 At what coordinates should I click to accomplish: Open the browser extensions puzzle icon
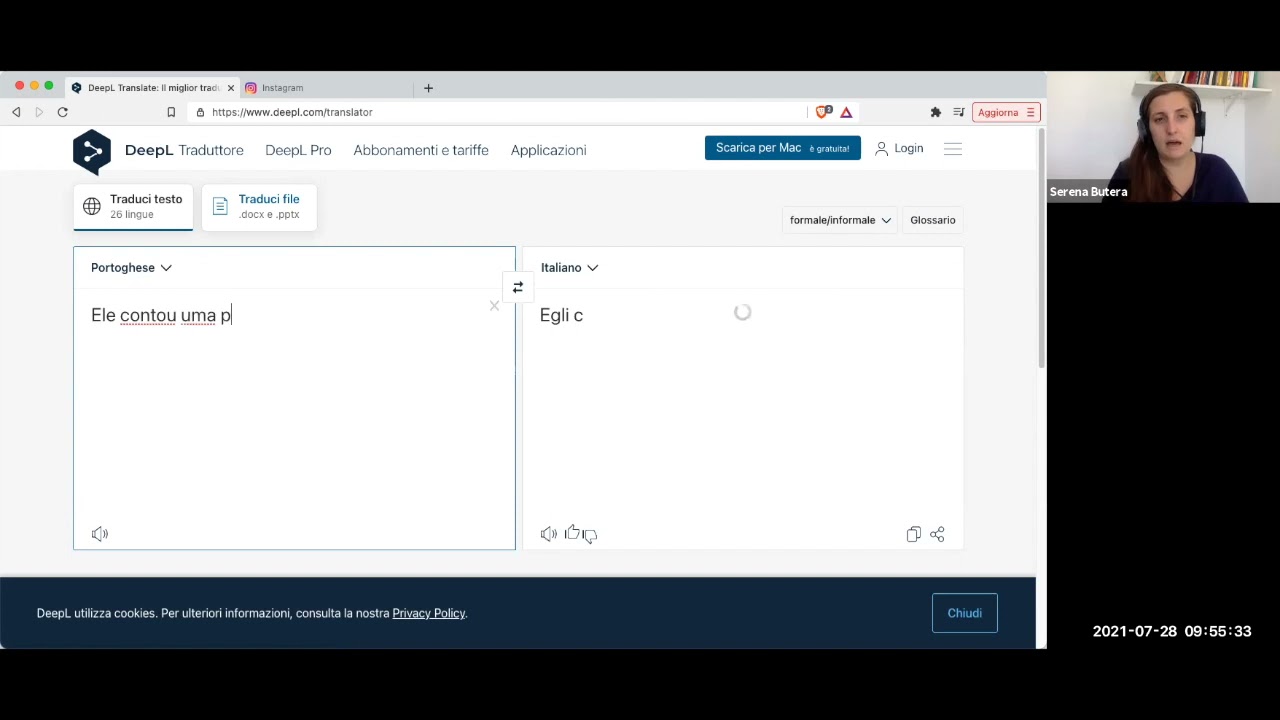[x=936, y=112]
